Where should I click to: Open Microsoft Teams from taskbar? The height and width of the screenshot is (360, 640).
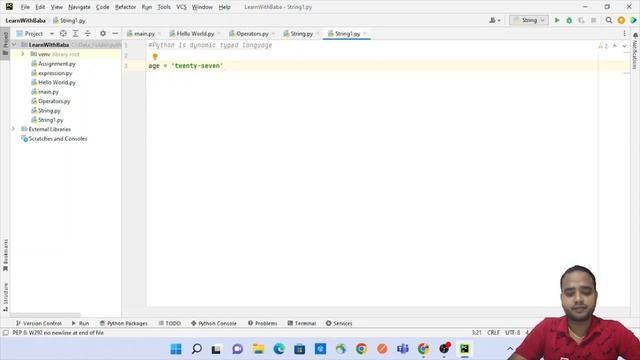403,349
